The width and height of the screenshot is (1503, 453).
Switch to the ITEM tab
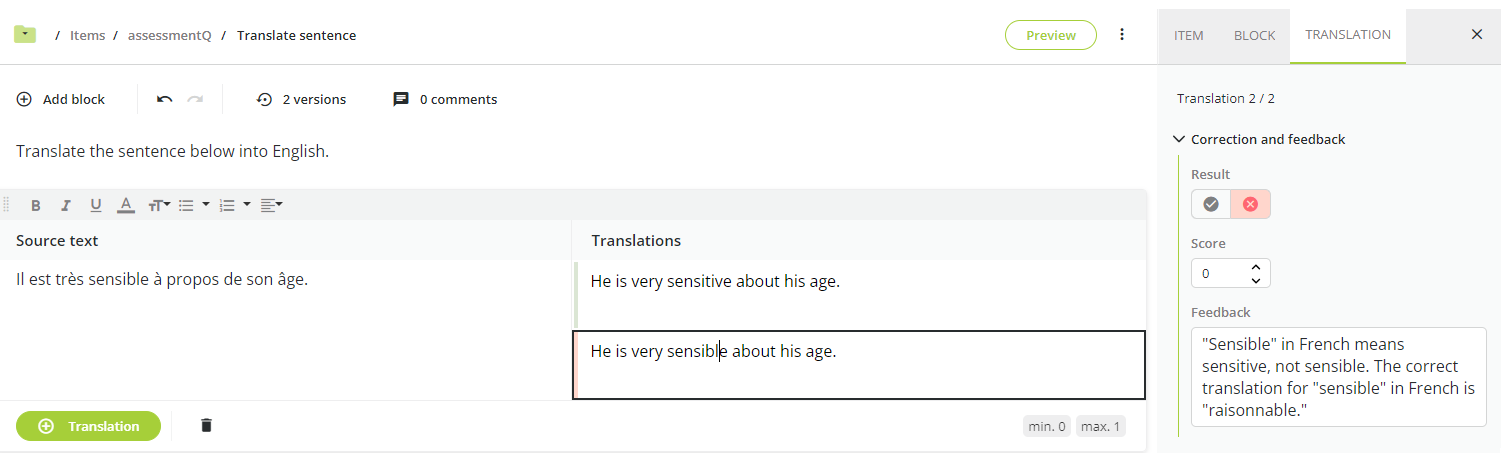tap(1188, 35)
